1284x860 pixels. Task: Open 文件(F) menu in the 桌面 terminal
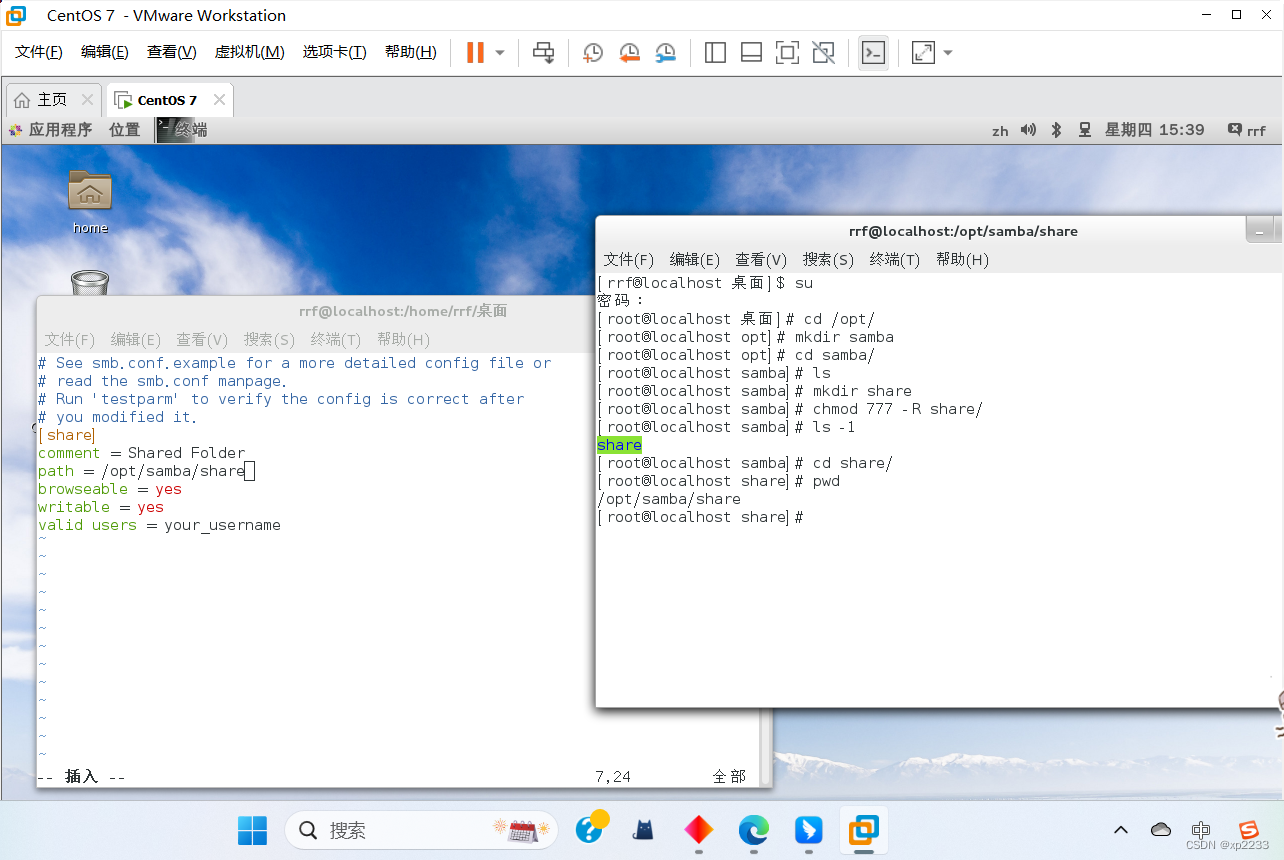point(70,339)
